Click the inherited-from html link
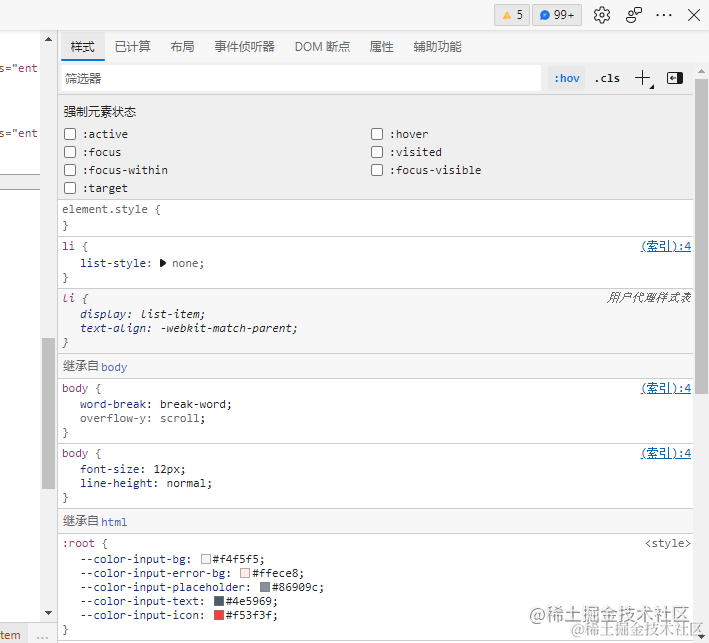709x643 pixels. click(114, 522)
